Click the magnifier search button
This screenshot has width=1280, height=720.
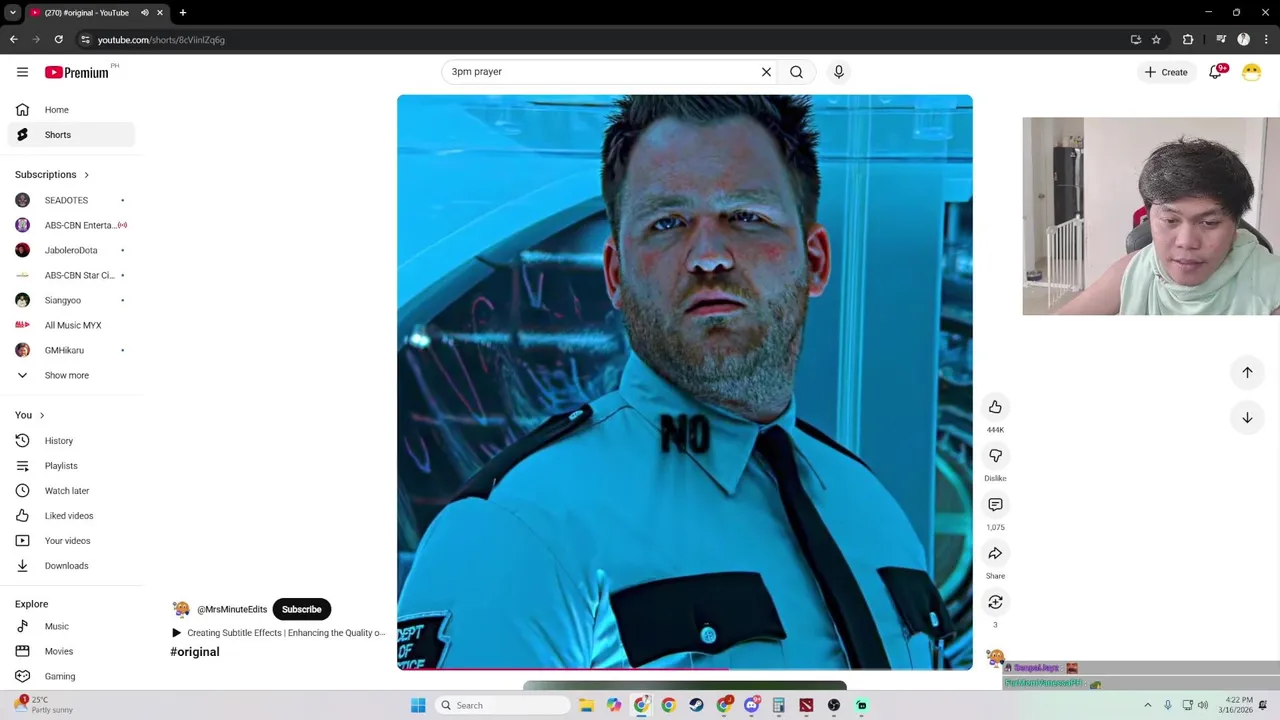click(796, 72)
